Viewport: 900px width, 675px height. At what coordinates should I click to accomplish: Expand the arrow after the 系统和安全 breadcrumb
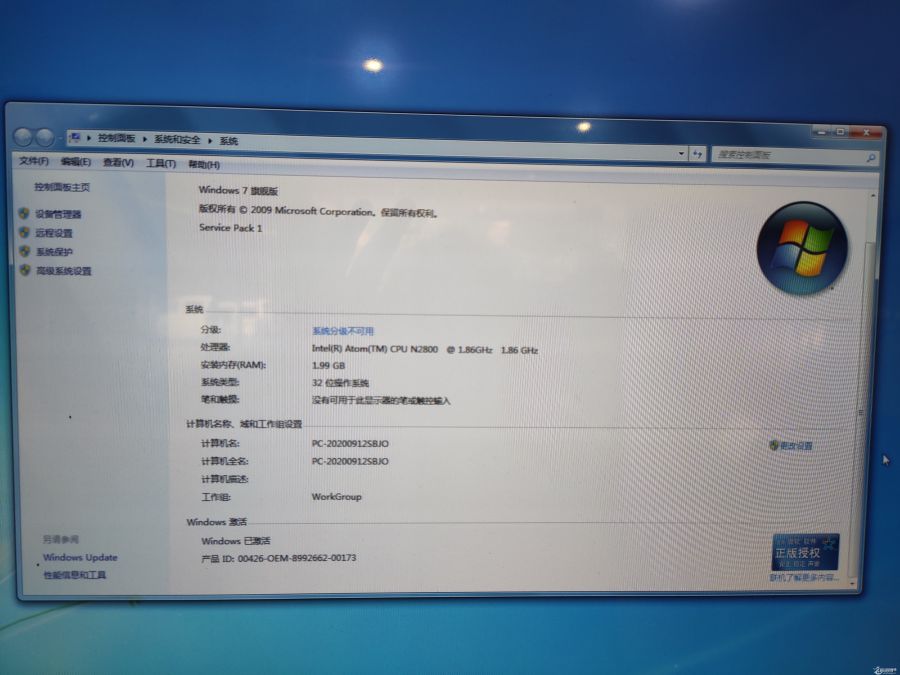click(x=210, y=141)
